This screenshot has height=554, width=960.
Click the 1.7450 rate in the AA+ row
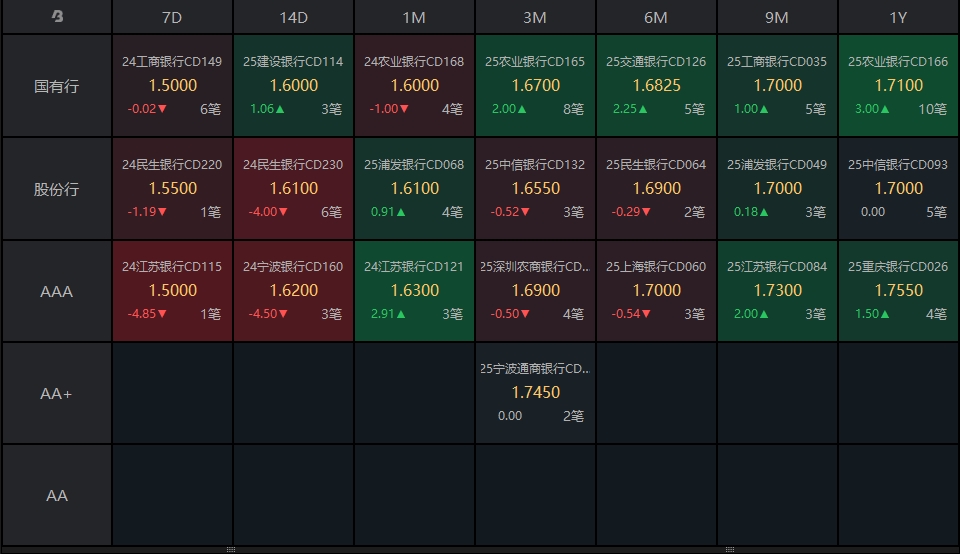(x=536, y=392)
